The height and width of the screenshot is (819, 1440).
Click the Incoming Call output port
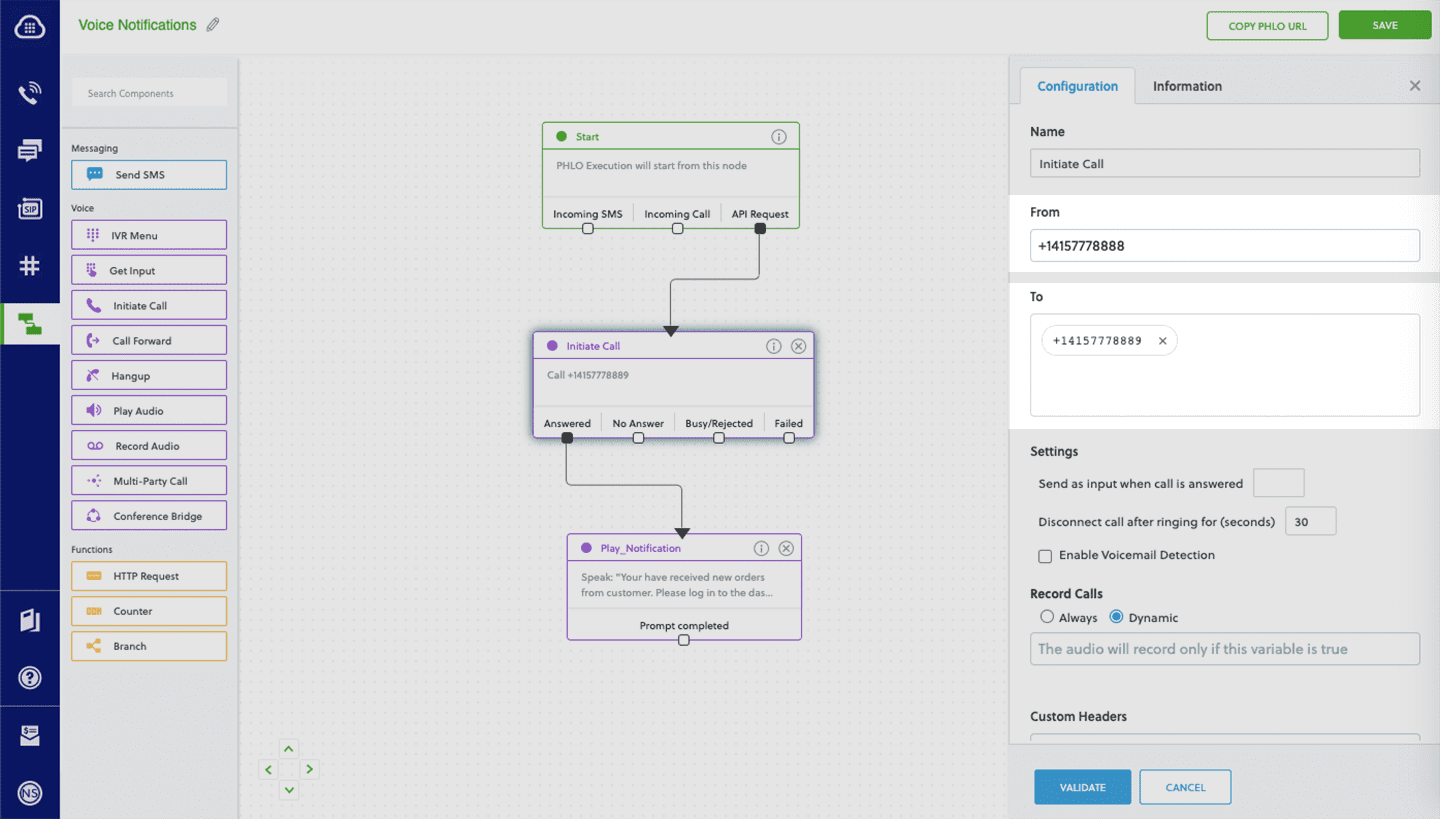tap(677, 229)
